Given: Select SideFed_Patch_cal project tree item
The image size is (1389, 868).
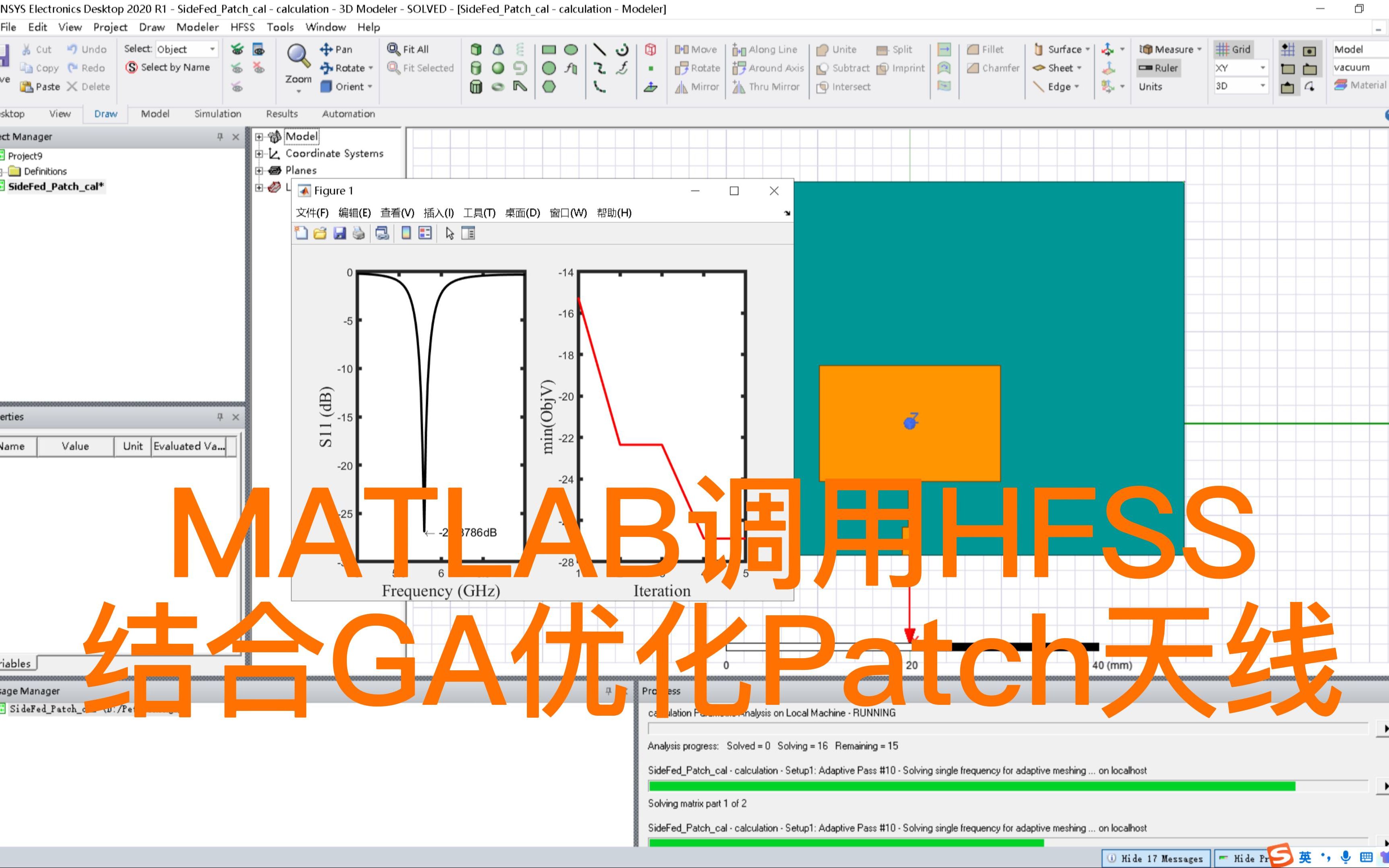Looking at the screenshot, I should [56, 186].
